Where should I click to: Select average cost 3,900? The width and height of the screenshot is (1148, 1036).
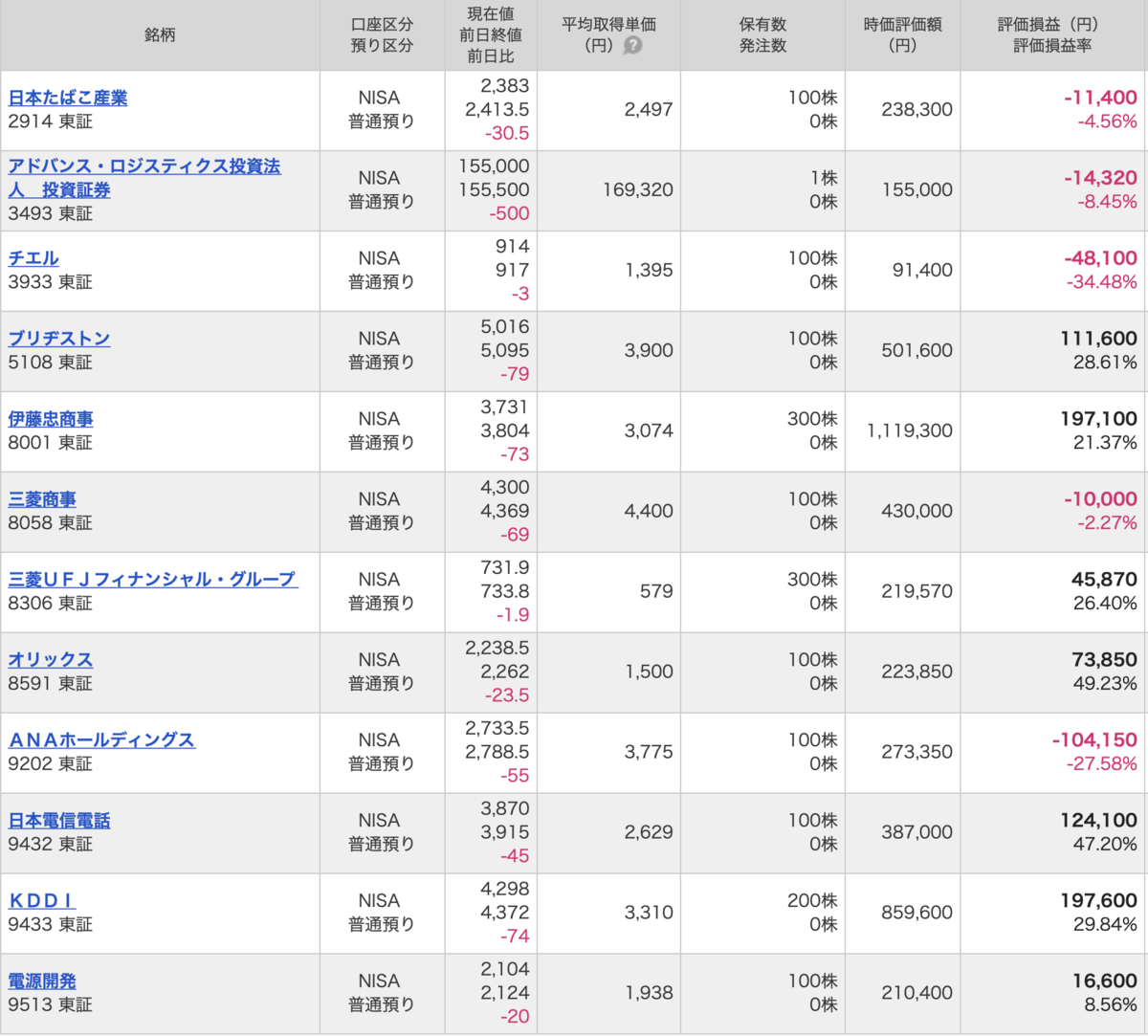pos(649,350)
